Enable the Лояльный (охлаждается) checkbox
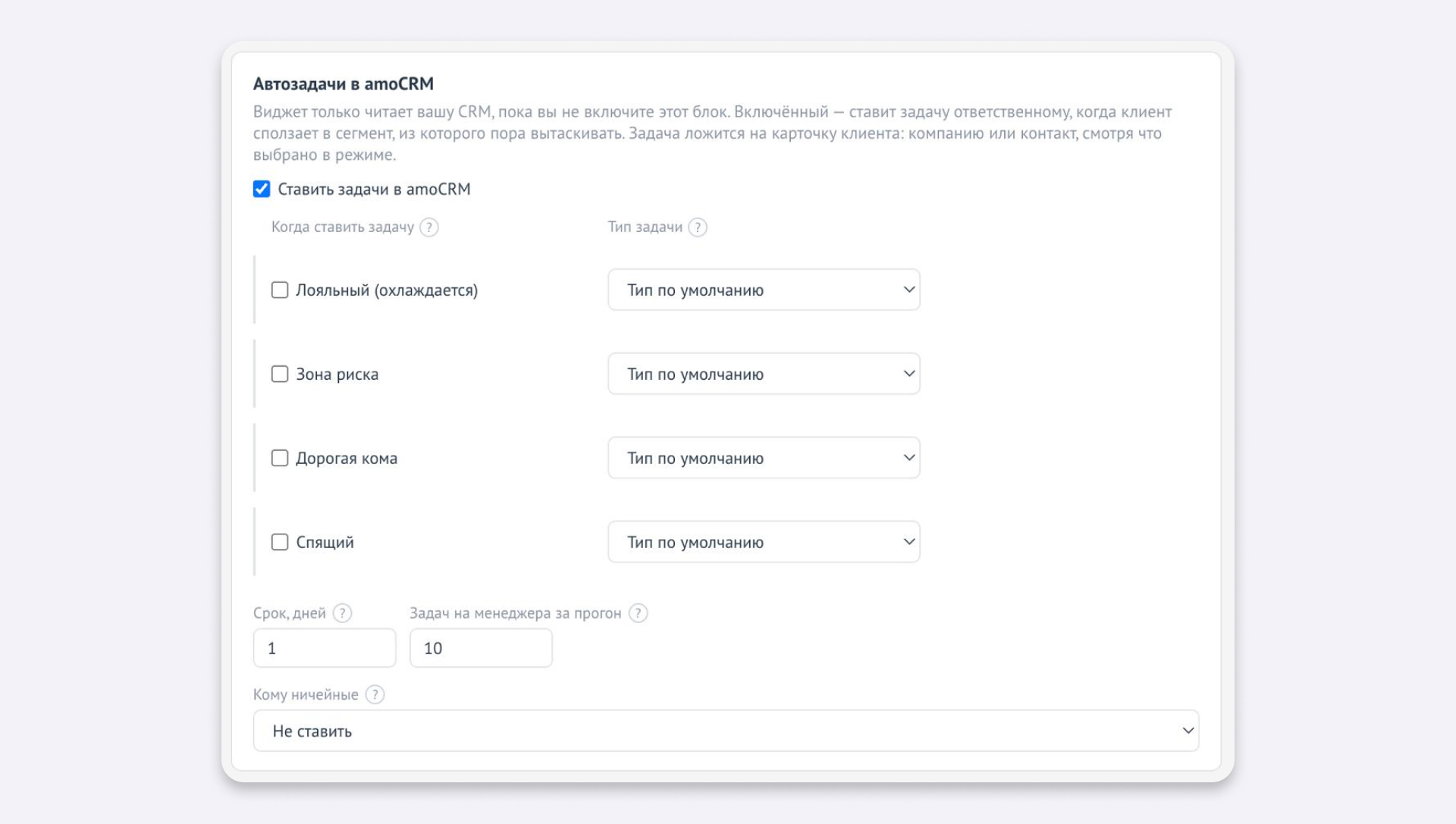 [x=280, y=290]
